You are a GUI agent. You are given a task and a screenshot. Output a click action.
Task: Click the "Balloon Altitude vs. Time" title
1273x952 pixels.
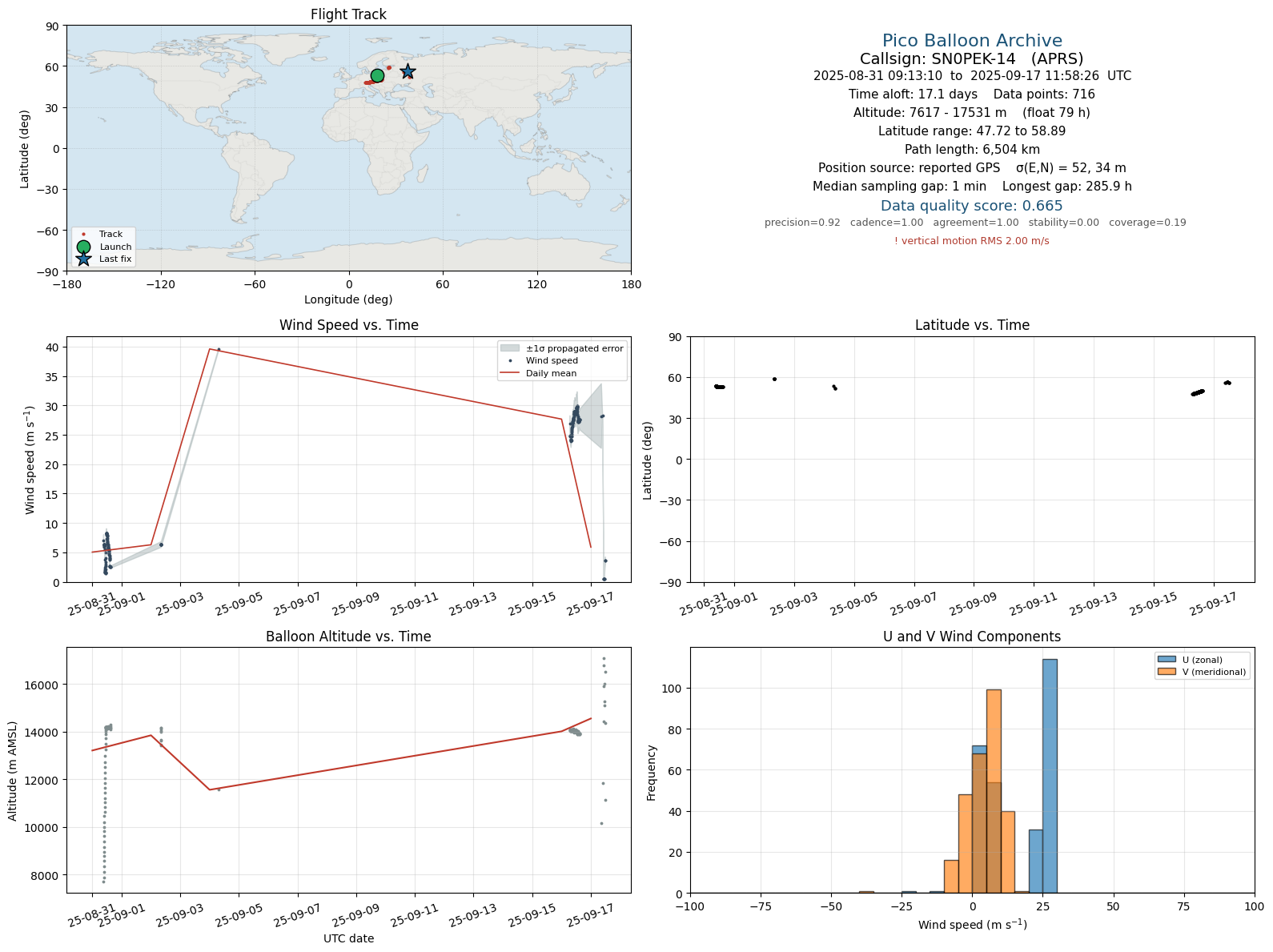click(x=348, y=637)
